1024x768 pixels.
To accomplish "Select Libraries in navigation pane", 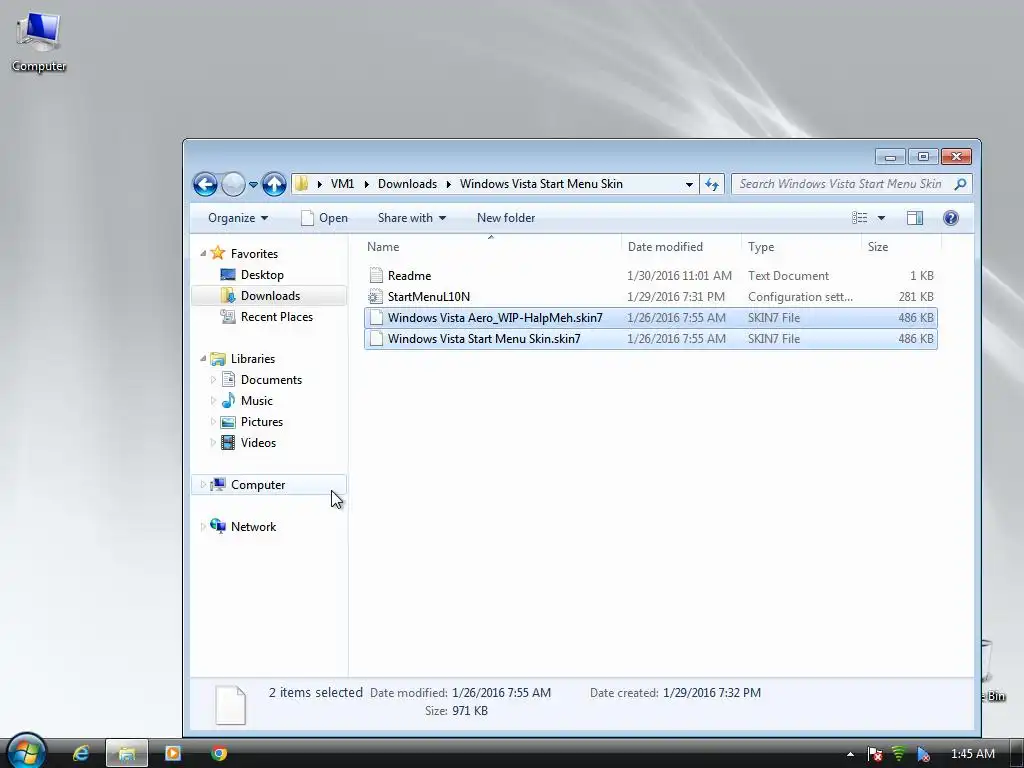I will point(253,359).
